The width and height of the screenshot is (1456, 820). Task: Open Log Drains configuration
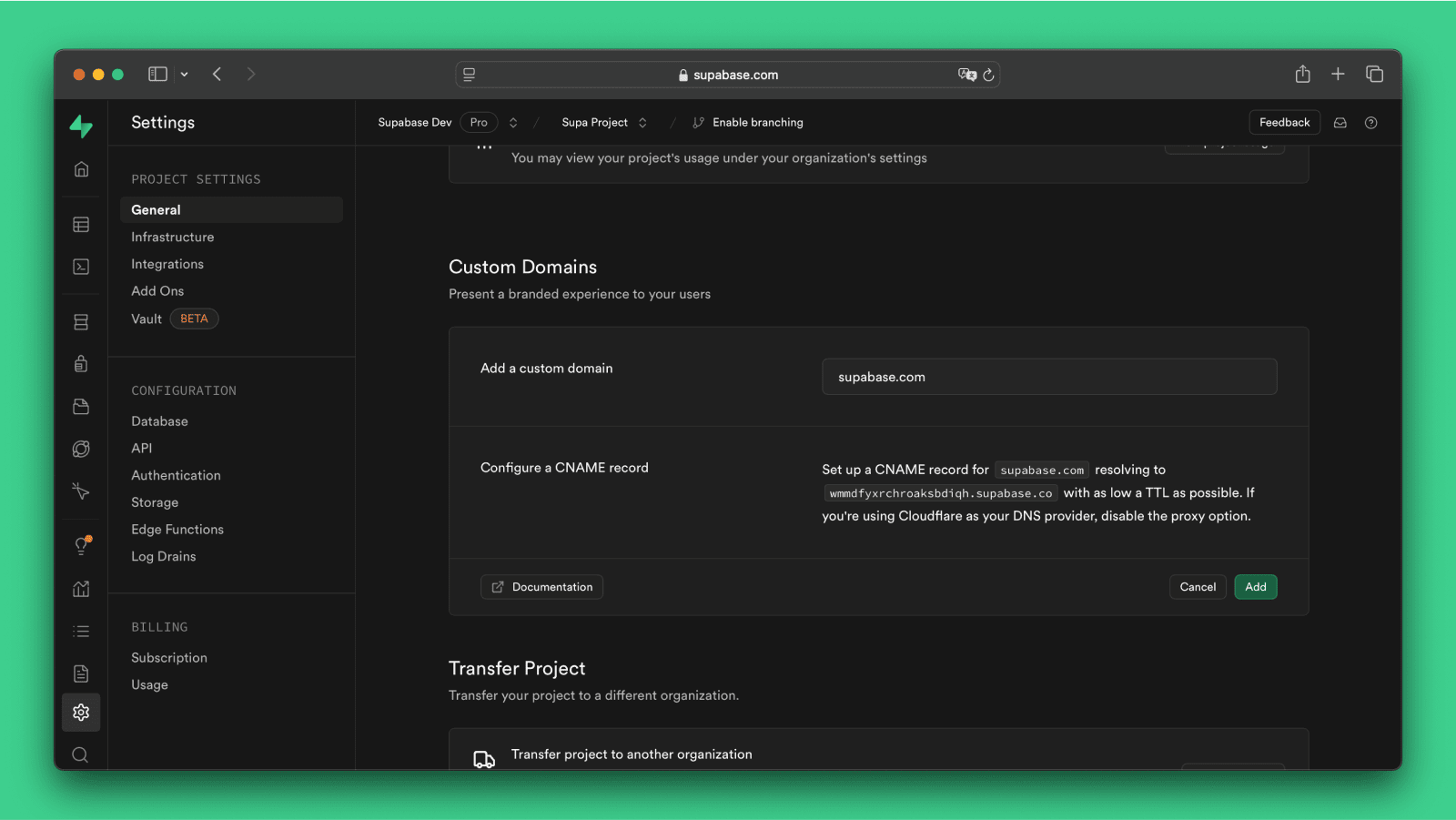164,556
